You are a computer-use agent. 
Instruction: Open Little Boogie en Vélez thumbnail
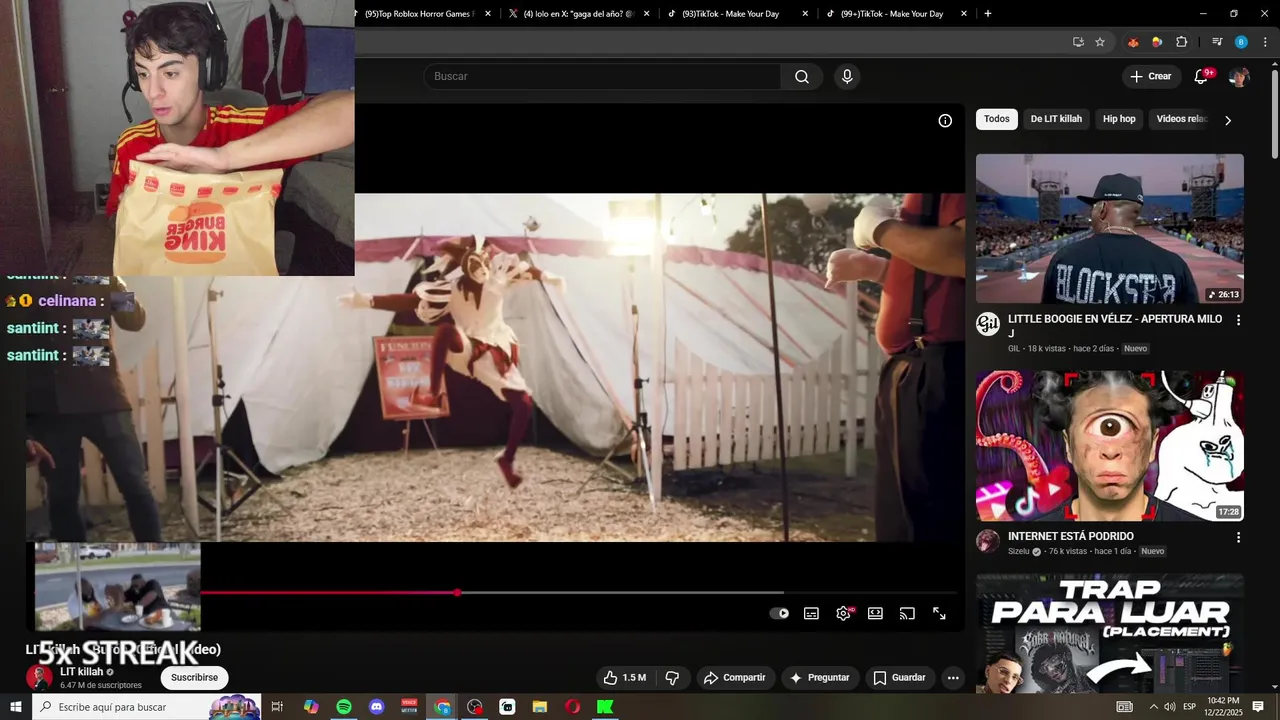click(1110, 228)
